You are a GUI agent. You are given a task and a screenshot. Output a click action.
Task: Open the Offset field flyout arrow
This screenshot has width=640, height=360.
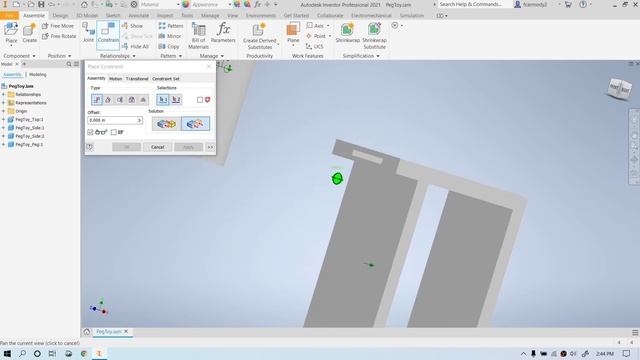[140, 120]
